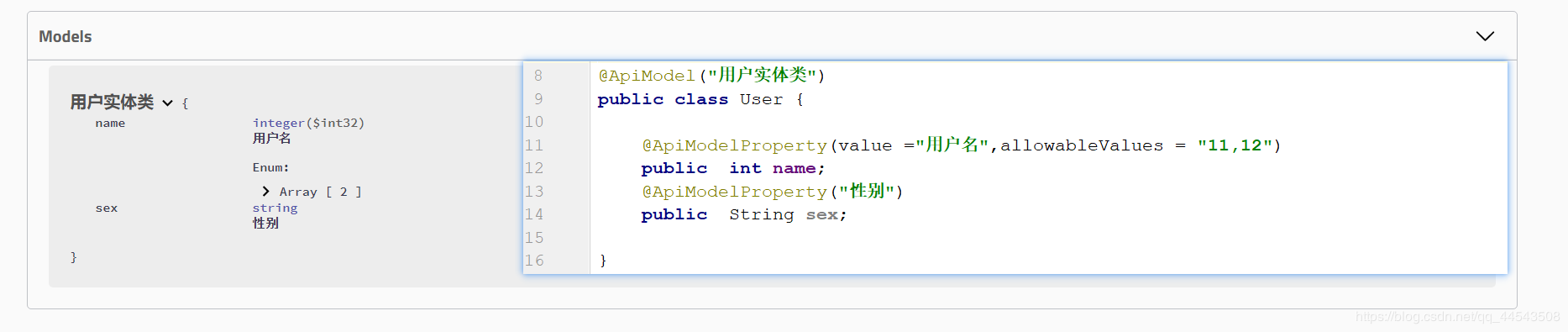Screen dimensions: 1568x332
Task: Click the string type of sex
Action: pyautogui.click(x=275, y=208)
